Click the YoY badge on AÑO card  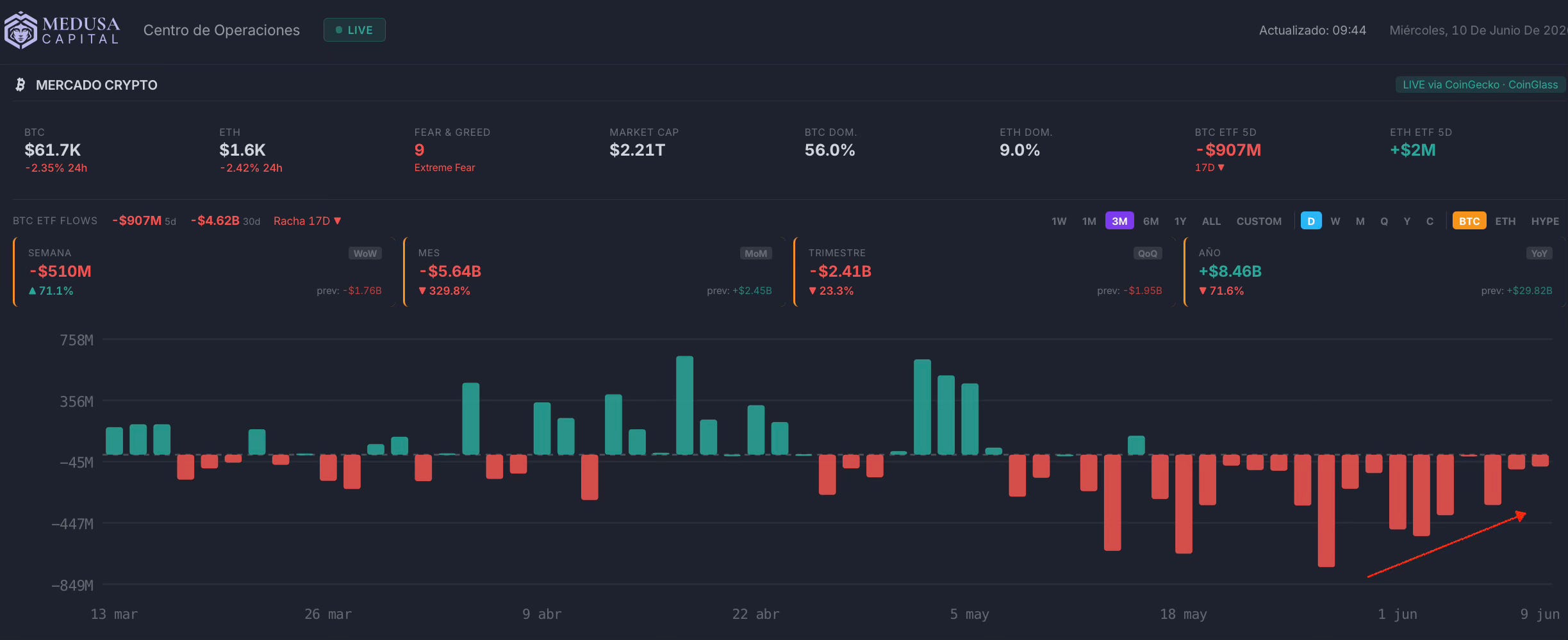pos(1539,254)
